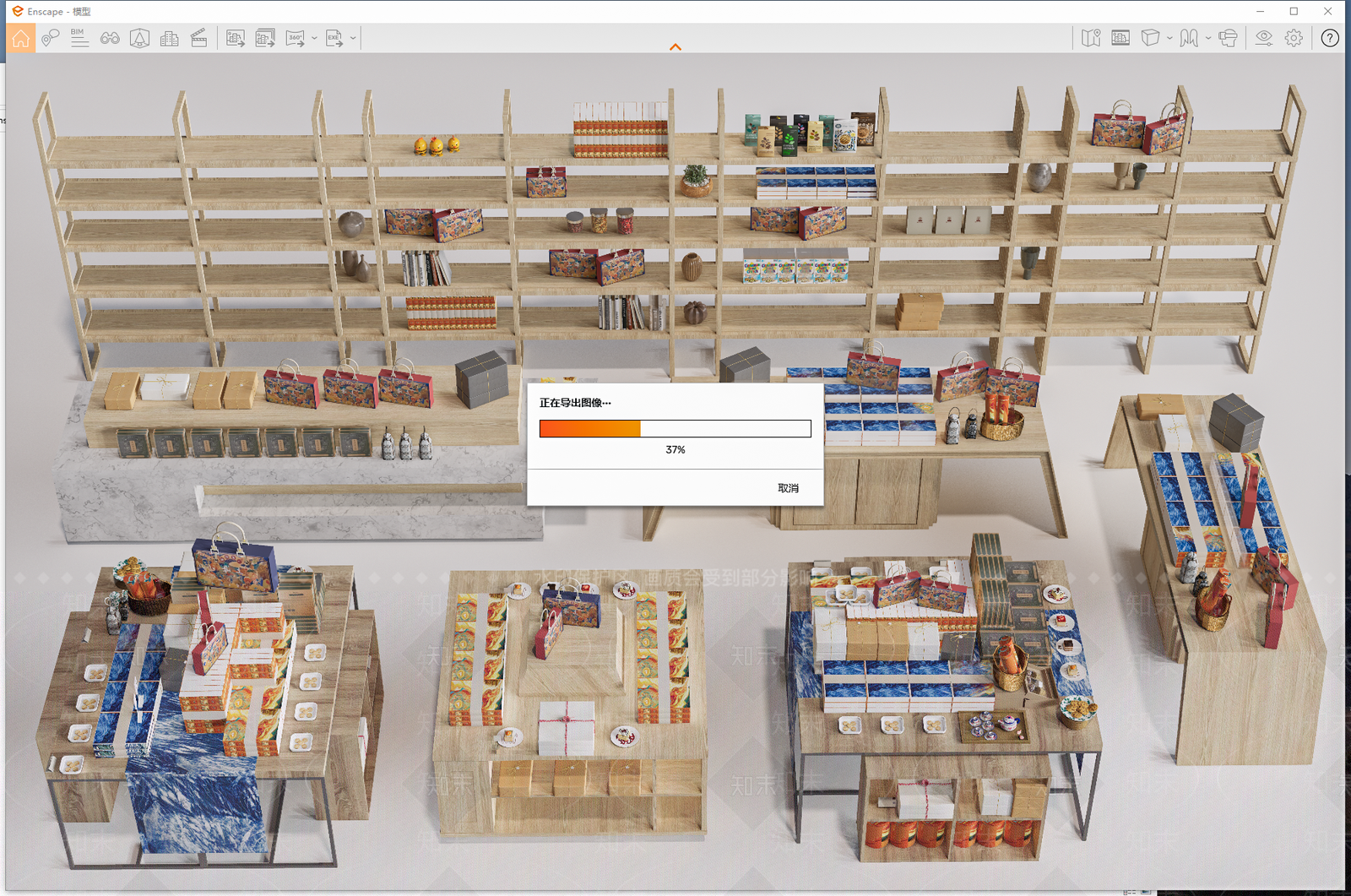Expand the 360° panorama options arrow
The height and width of the screenshot is (896, 1351).
pos(314,38)
